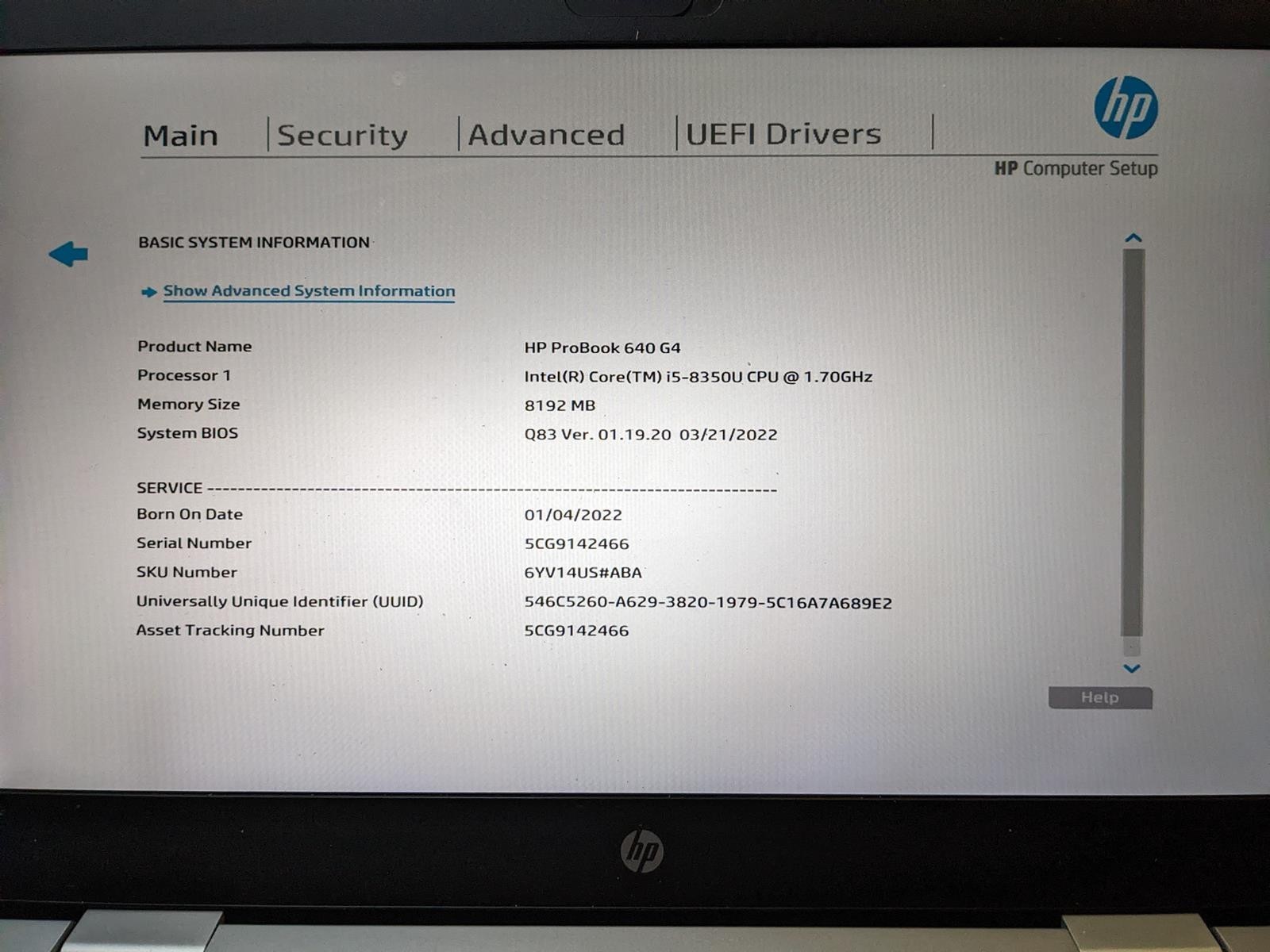1270x952 pixels.
Task: Select the Memory Size label
Action: pos(189,405)
